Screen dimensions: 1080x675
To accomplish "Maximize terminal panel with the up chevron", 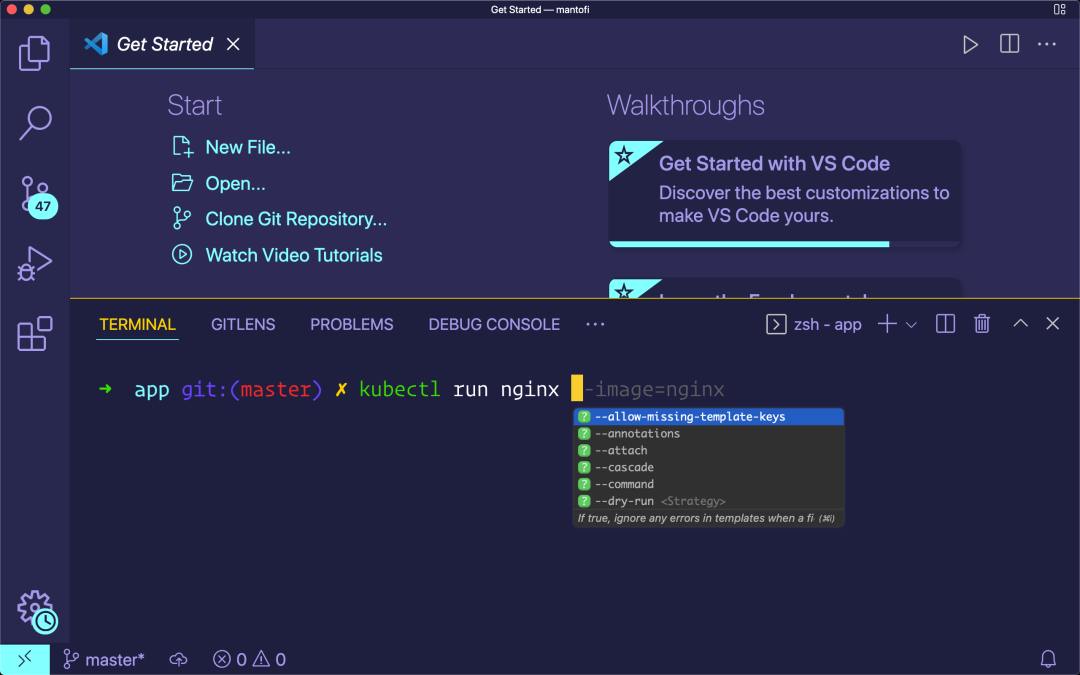I will (x=1020, y=324).
